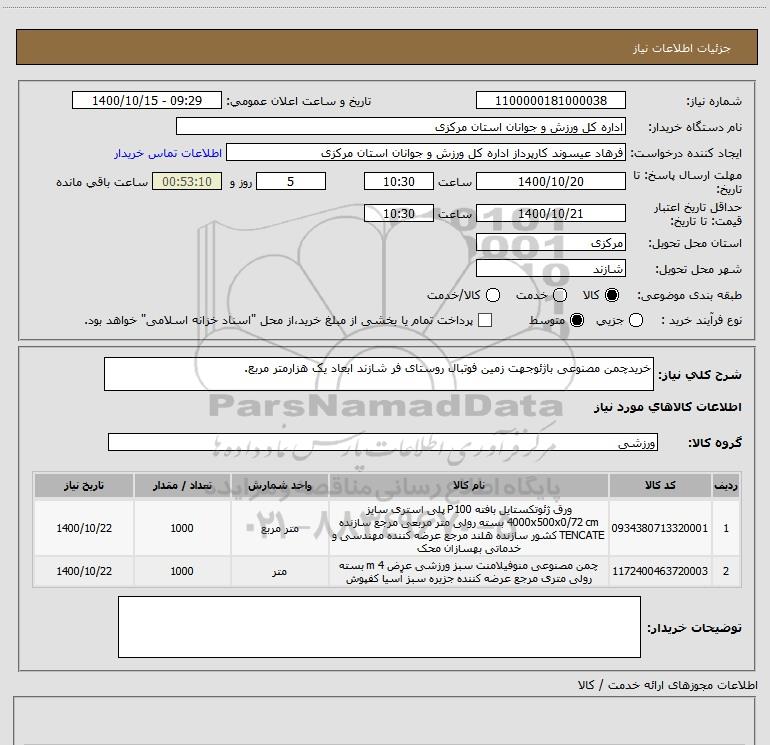Click the کد کالا column header
770x745 pixels.
660,485
